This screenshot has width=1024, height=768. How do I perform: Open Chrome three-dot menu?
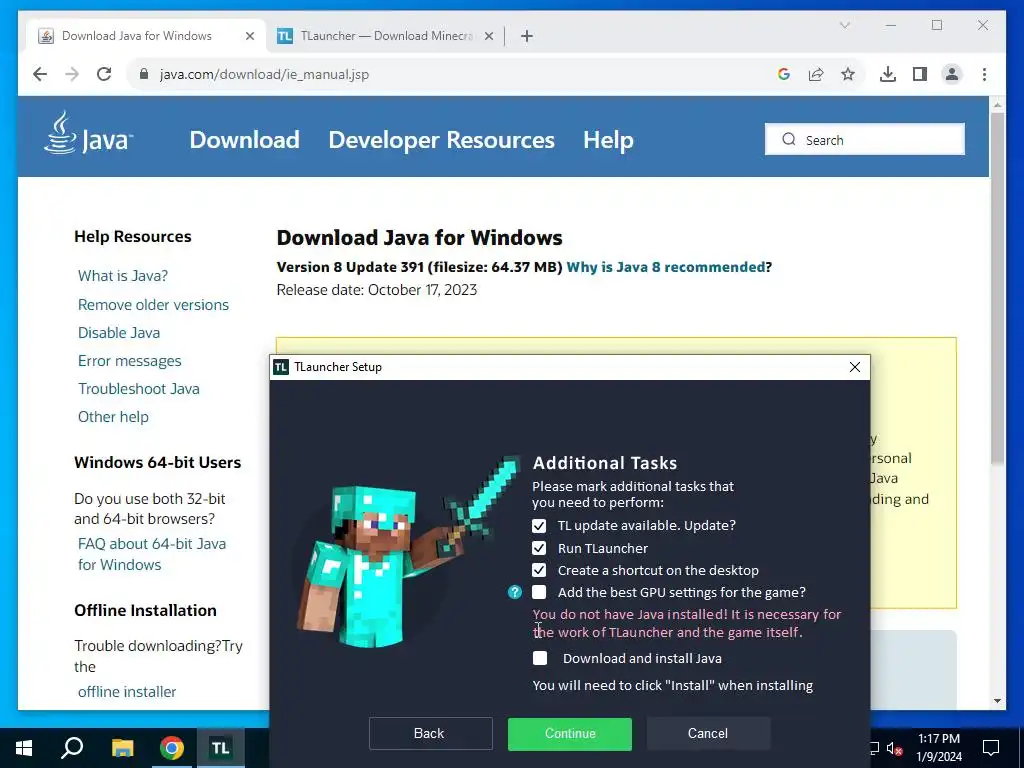pyautogui.click(x=984, y=74)
